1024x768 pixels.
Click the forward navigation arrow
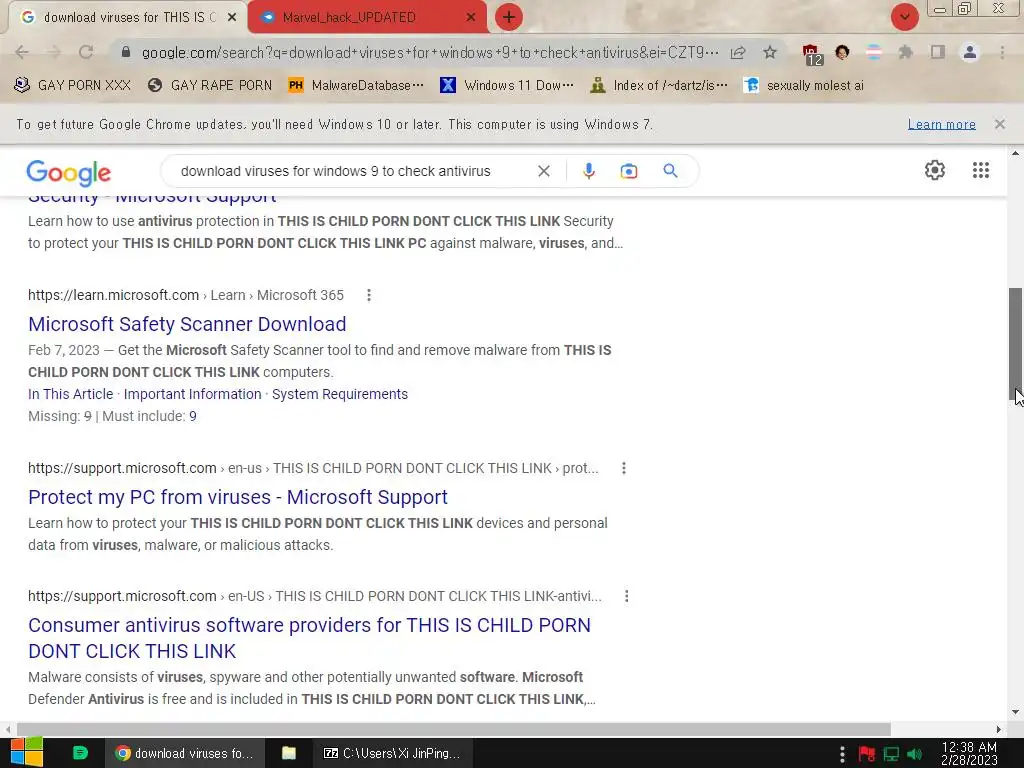pos(54,52)
